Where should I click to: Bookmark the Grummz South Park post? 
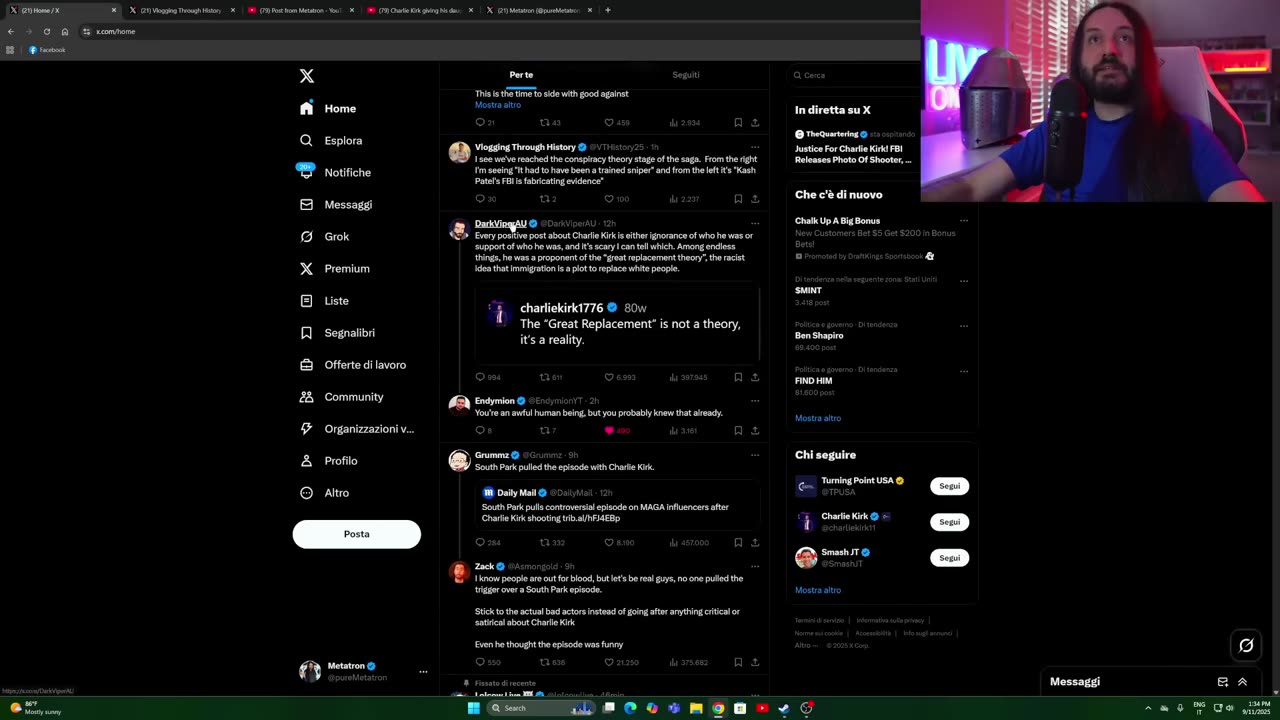point(738,543)
